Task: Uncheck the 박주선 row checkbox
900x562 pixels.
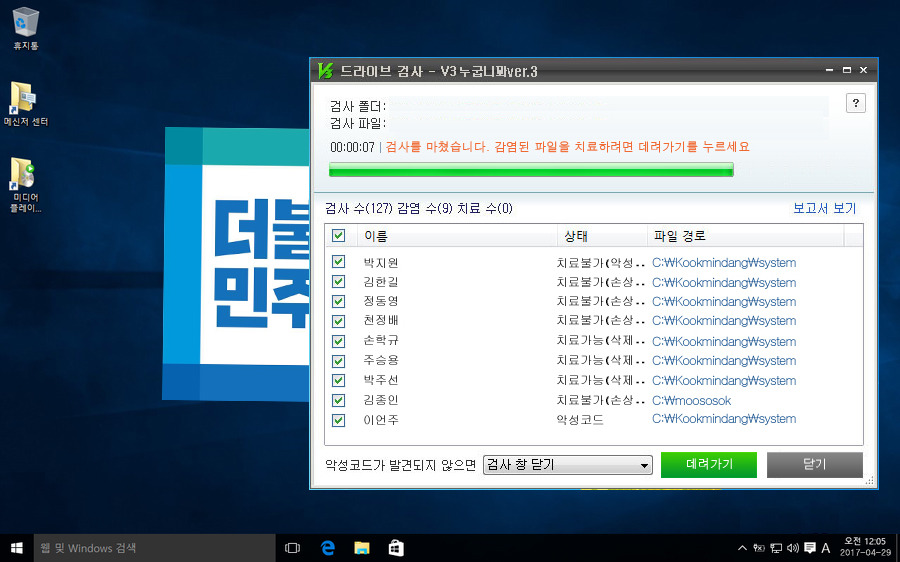Action: (339, 380)
